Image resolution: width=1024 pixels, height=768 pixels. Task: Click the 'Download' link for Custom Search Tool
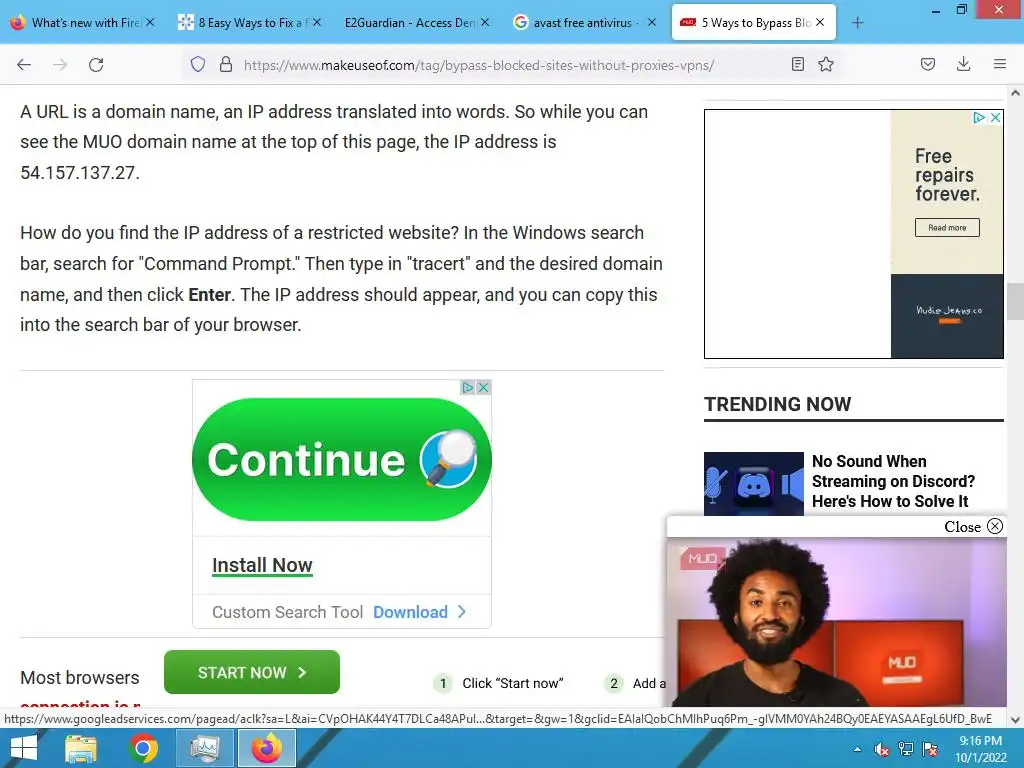coord(410,612)
